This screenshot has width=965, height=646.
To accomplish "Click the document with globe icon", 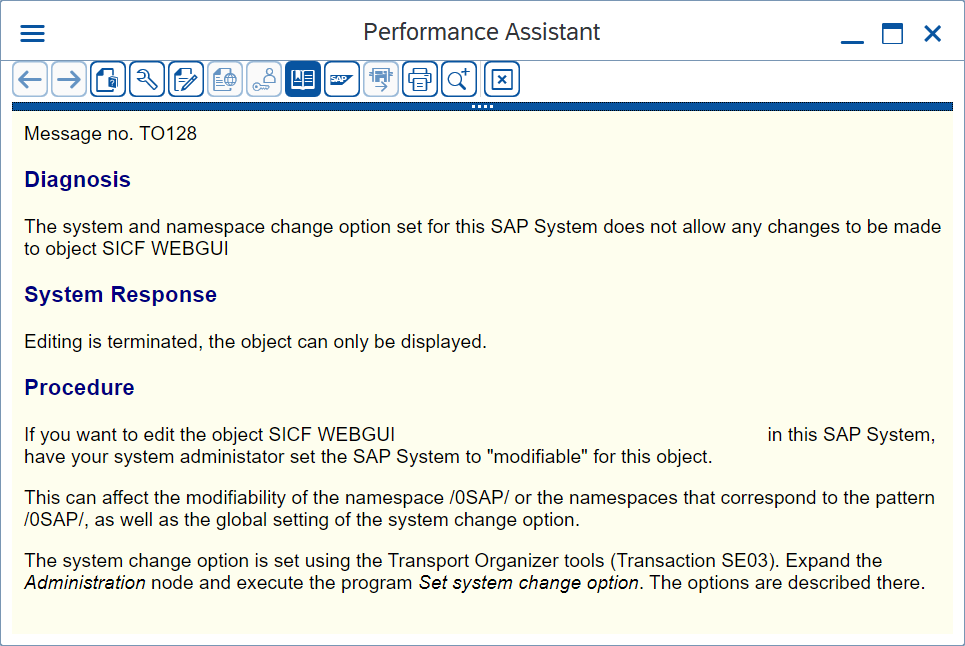I will click(x=225, y=79).
